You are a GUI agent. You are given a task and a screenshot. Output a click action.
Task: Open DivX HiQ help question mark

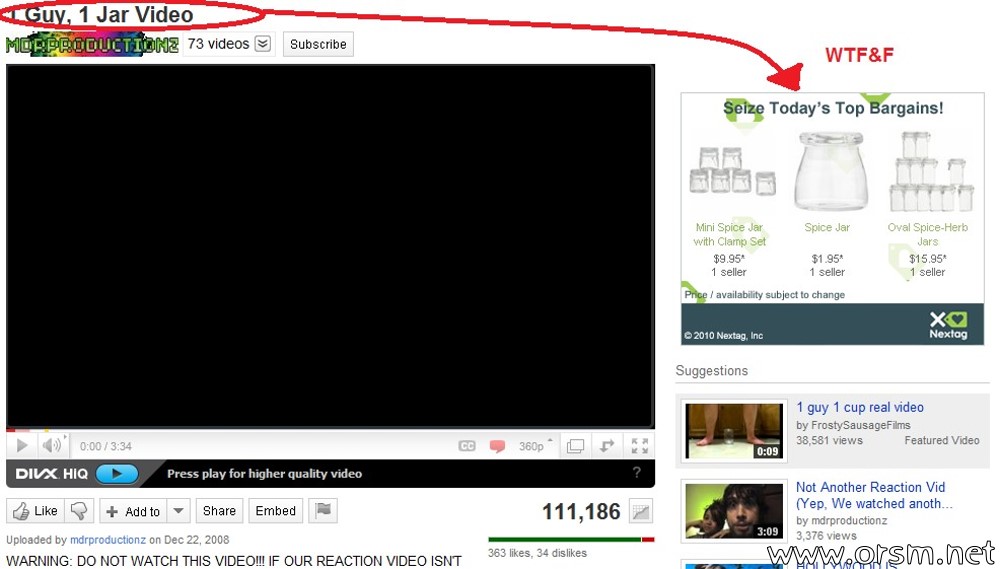tap(636, 473)
